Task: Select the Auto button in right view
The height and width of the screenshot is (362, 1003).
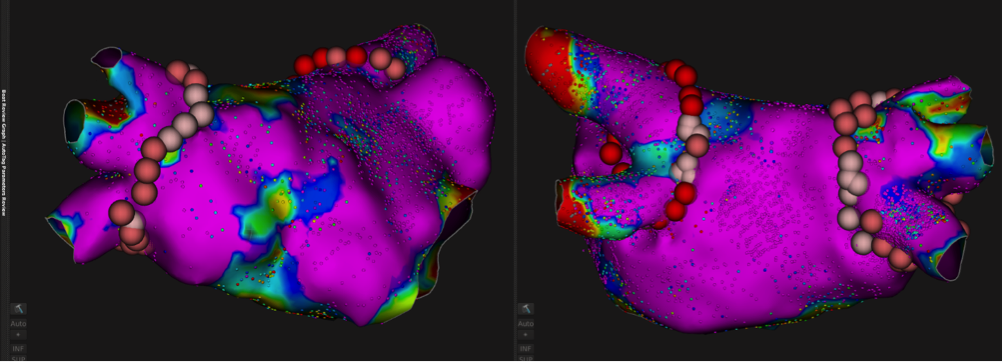Action: pyautogui.click(x=526, y=324)
